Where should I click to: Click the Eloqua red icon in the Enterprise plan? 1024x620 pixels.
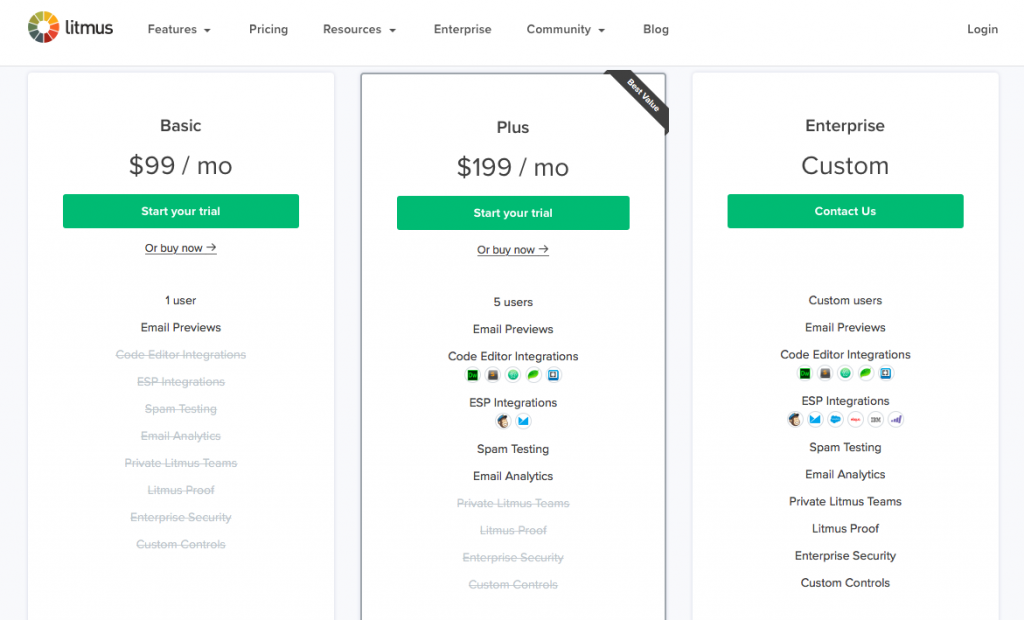[x=856, y=419]
